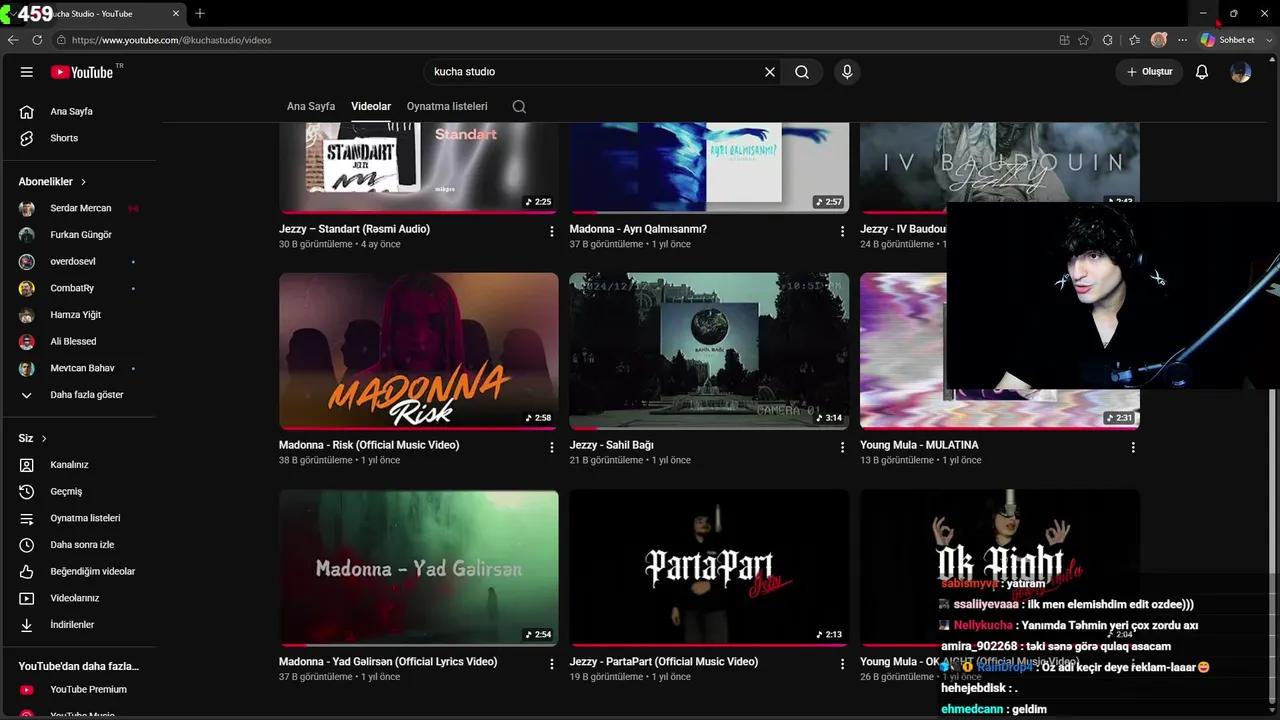The width and height of the screenshot is (1280, 720).
Task: Expand the Siz section chevron
Action: coord(44,438)
